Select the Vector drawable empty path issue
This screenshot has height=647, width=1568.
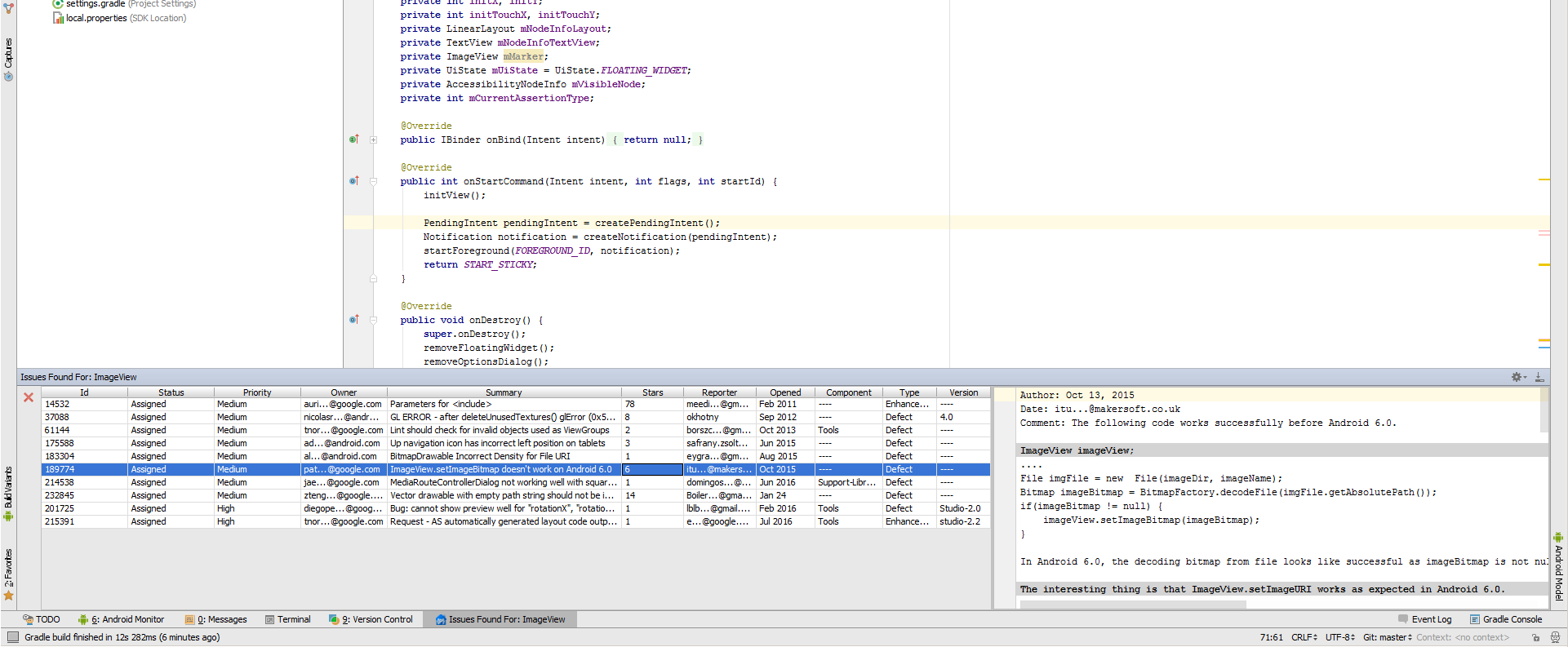[516, 495]
